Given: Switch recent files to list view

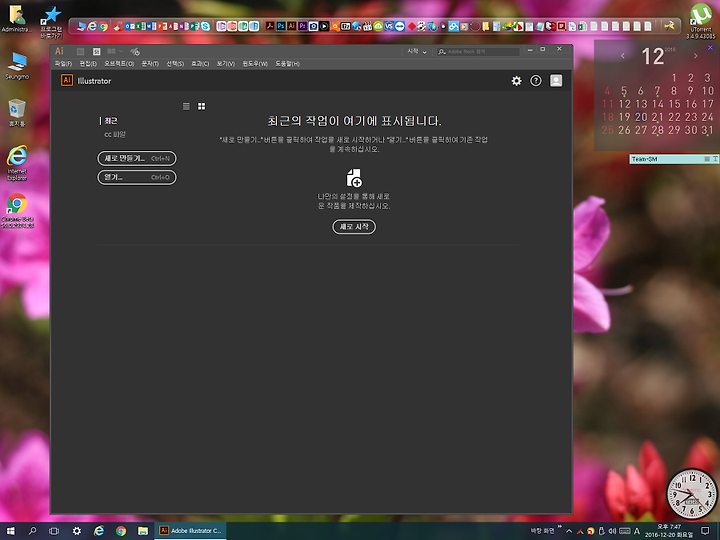Looking at the screenshot, I should click(x=186, y=107).
